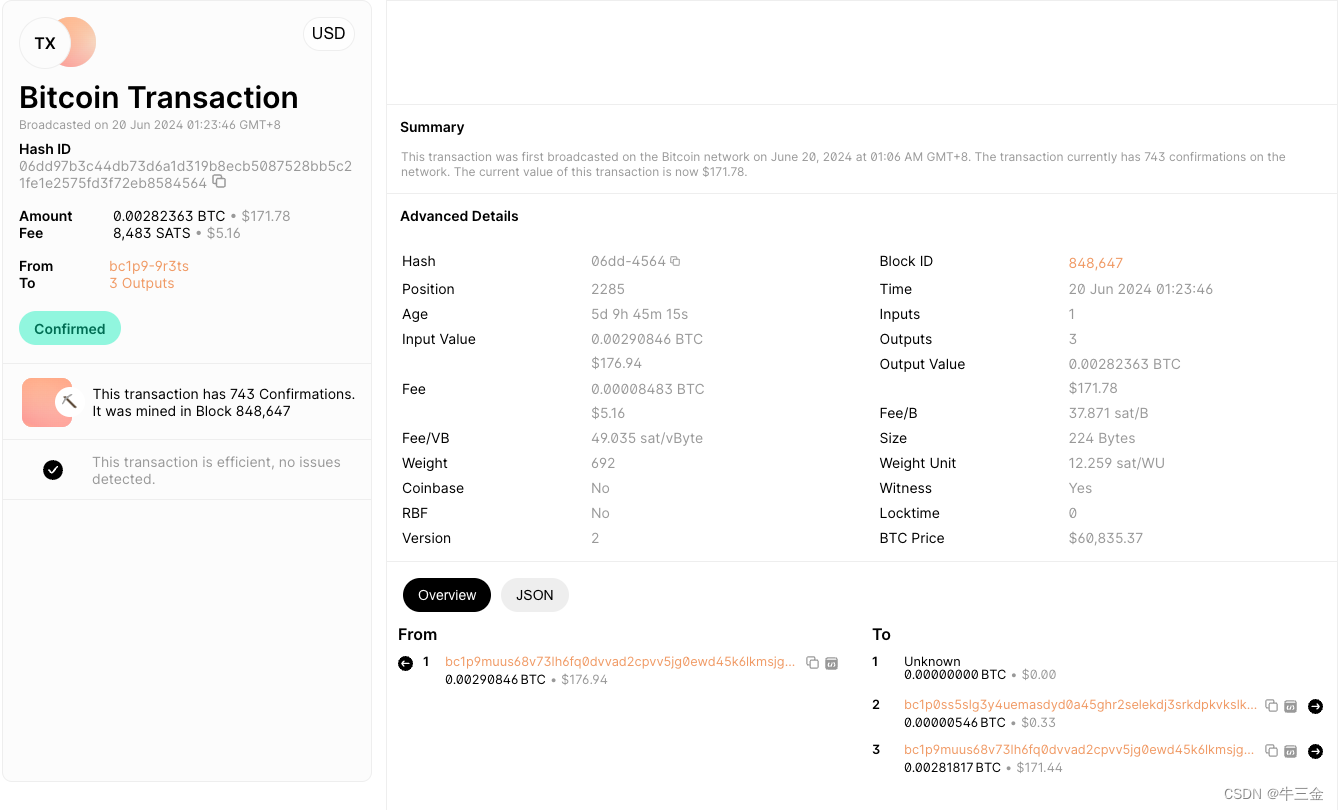This screenshot has height=810, width=1339.
Task: Click the Version value 2
Action: (595, 538)
